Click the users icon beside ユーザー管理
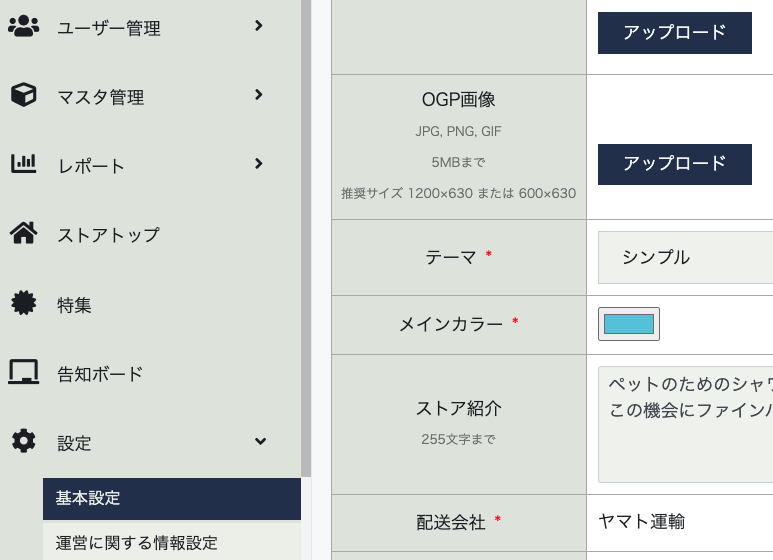 click(23, 27)
